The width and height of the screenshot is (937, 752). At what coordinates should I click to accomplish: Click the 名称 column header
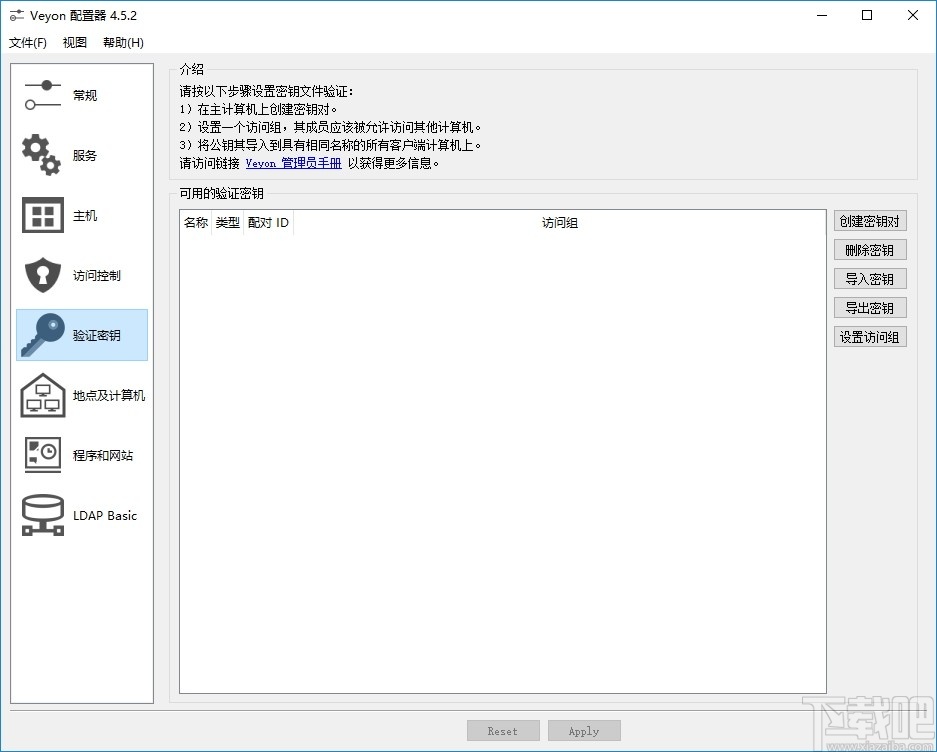pos(195,222)
